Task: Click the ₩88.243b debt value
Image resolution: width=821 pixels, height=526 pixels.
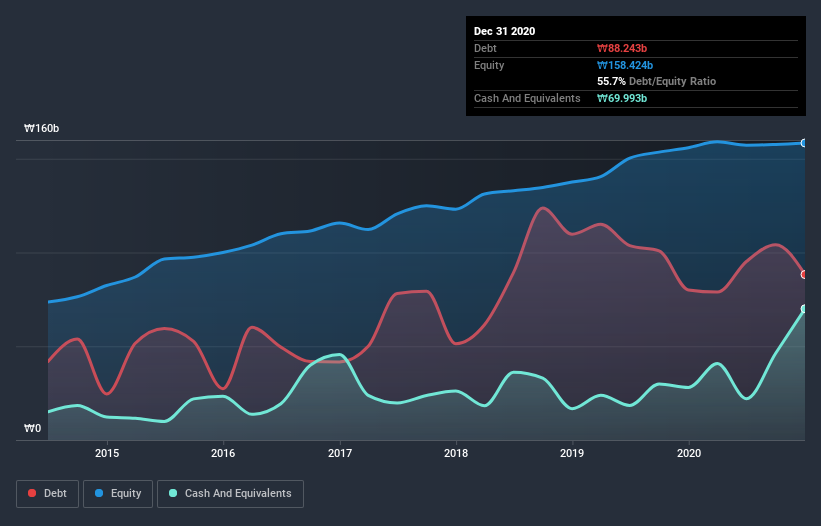Action: pos(622,48)
